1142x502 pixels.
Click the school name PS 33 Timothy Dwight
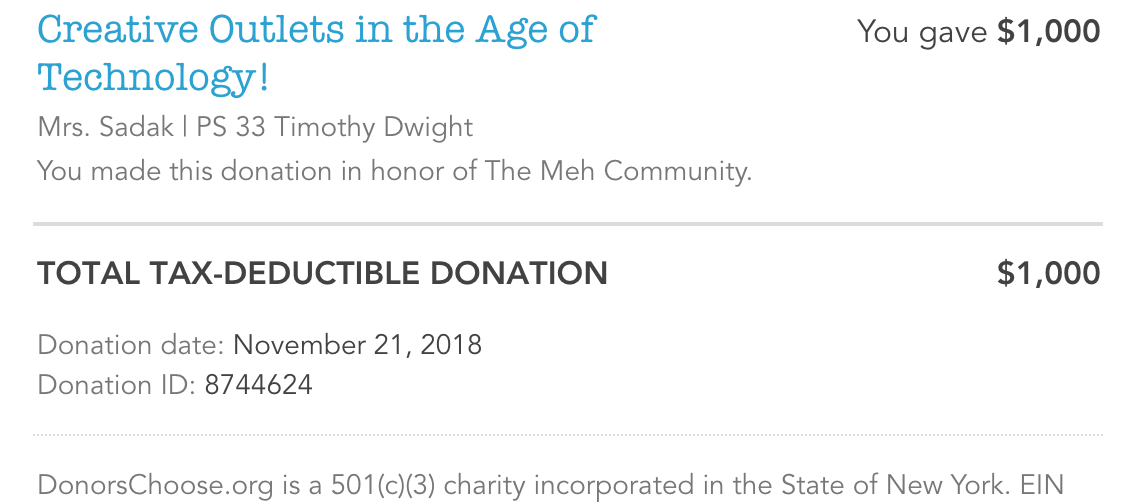[x=335, y=128]
